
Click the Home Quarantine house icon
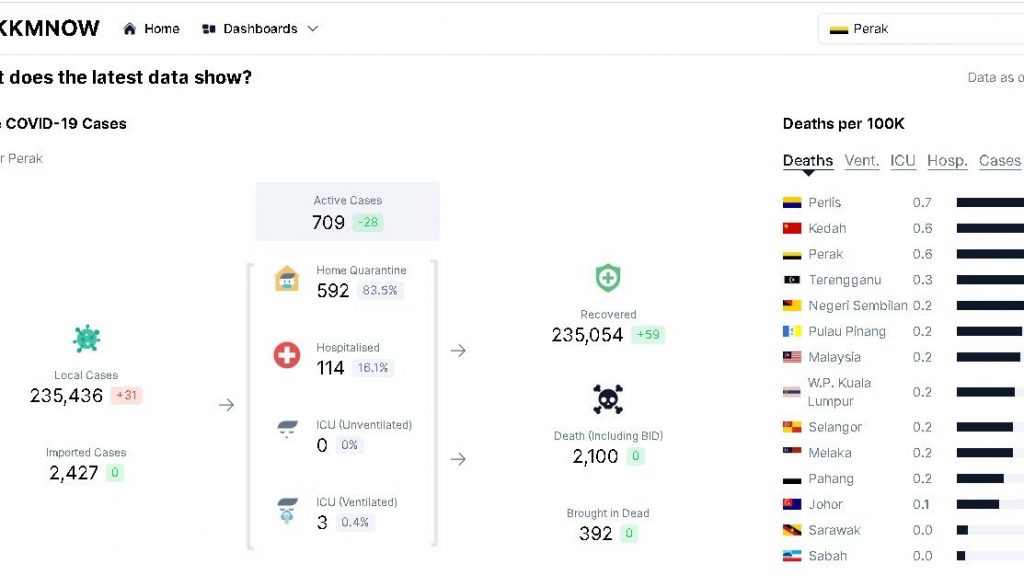click(287, 280)
